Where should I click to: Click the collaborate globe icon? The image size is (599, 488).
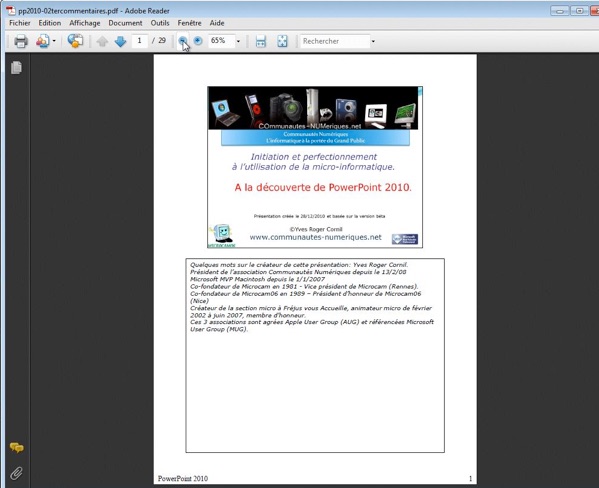pos(75,41)
